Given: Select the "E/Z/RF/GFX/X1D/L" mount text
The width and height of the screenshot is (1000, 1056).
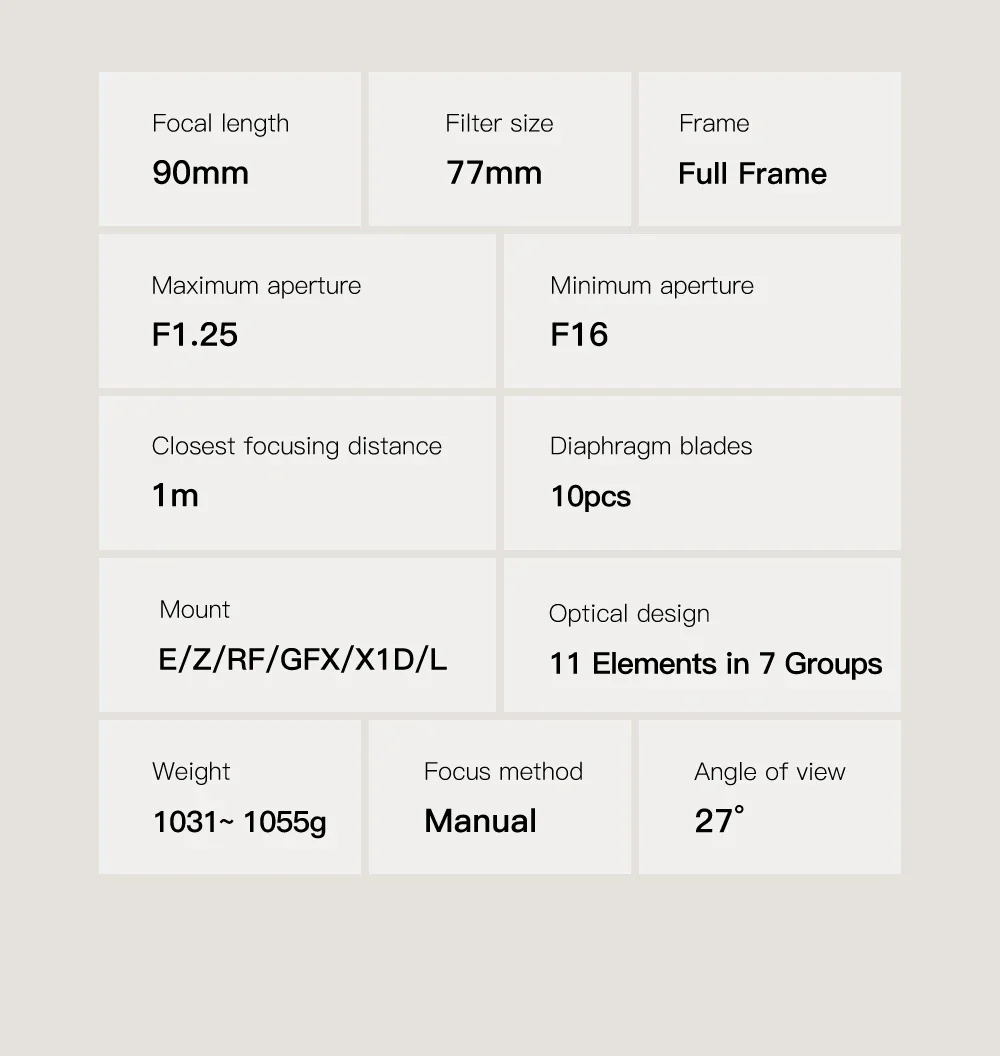Looking at the screenshot, I should [x=303, y=660].
